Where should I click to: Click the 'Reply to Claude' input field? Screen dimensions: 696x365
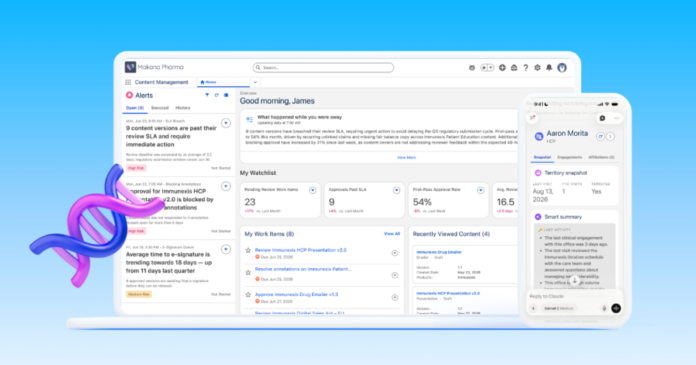[575, 296]
